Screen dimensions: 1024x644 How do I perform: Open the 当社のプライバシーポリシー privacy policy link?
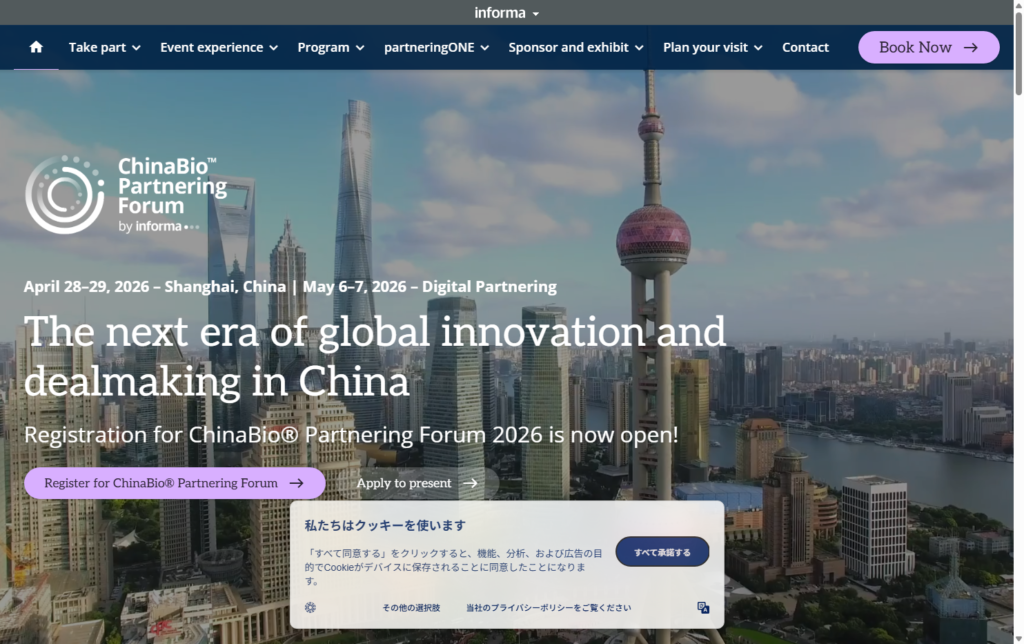point(548,607)
